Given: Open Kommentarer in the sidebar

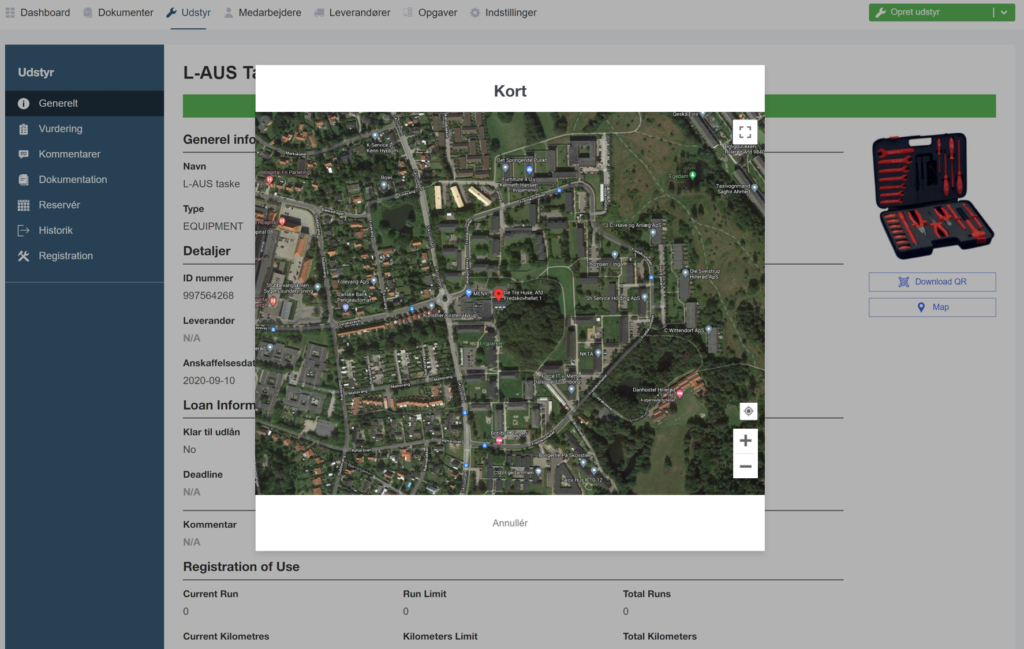Looking at the screenshot, I should (x=84, y=154).
